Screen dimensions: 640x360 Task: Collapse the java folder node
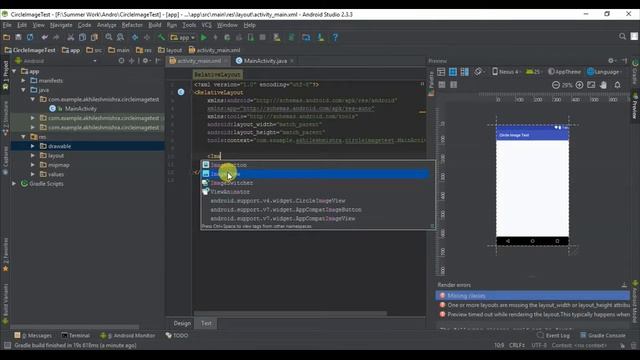click(24, 90)
